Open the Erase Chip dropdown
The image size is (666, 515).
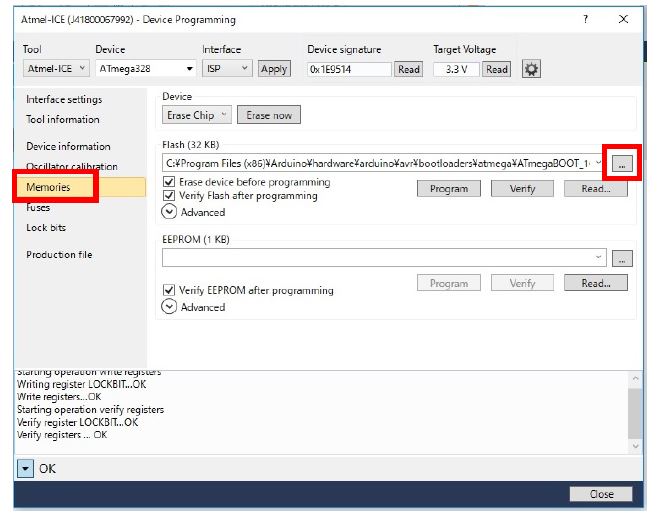(197, 115)
